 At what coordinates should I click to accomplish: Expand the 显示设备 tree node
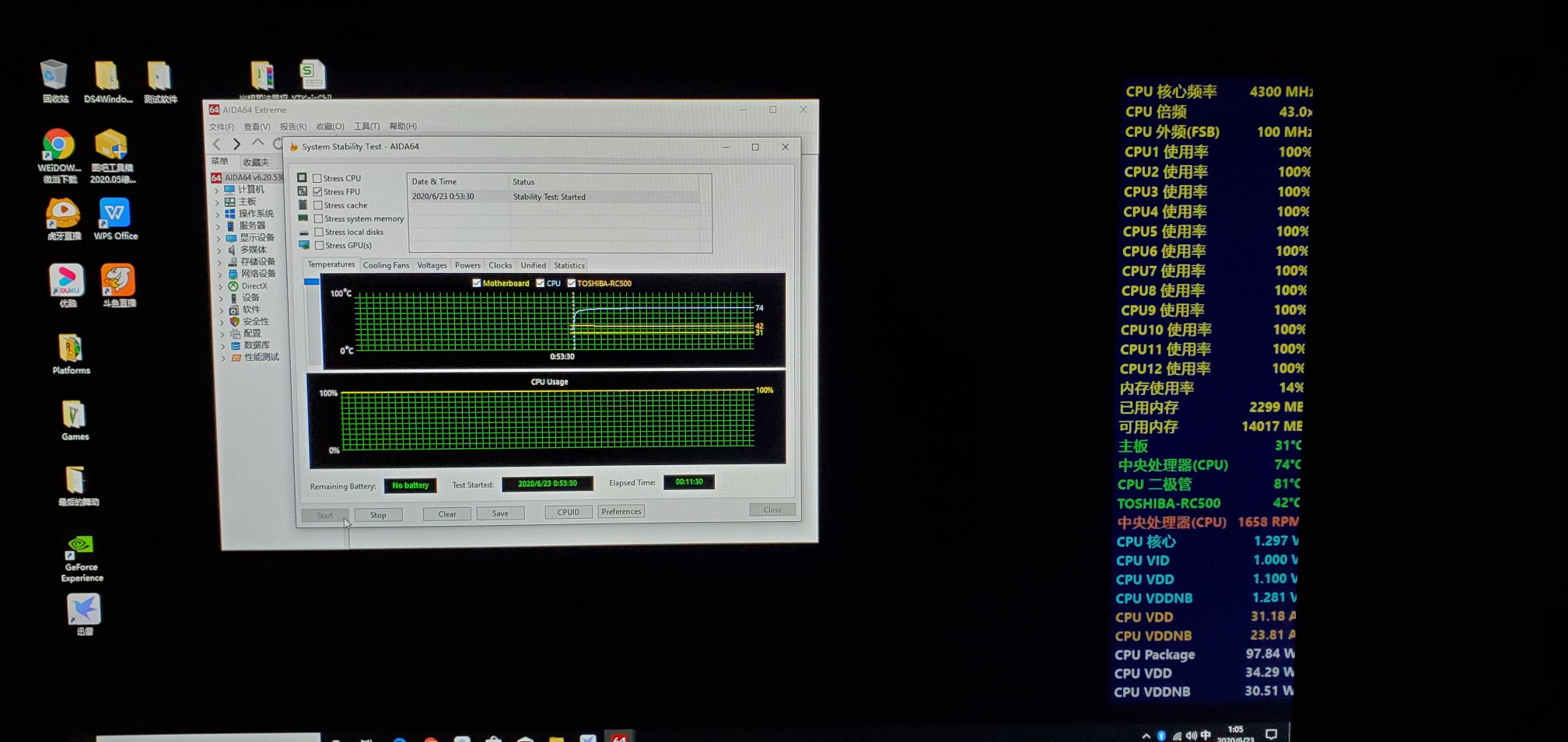[219, 238]
